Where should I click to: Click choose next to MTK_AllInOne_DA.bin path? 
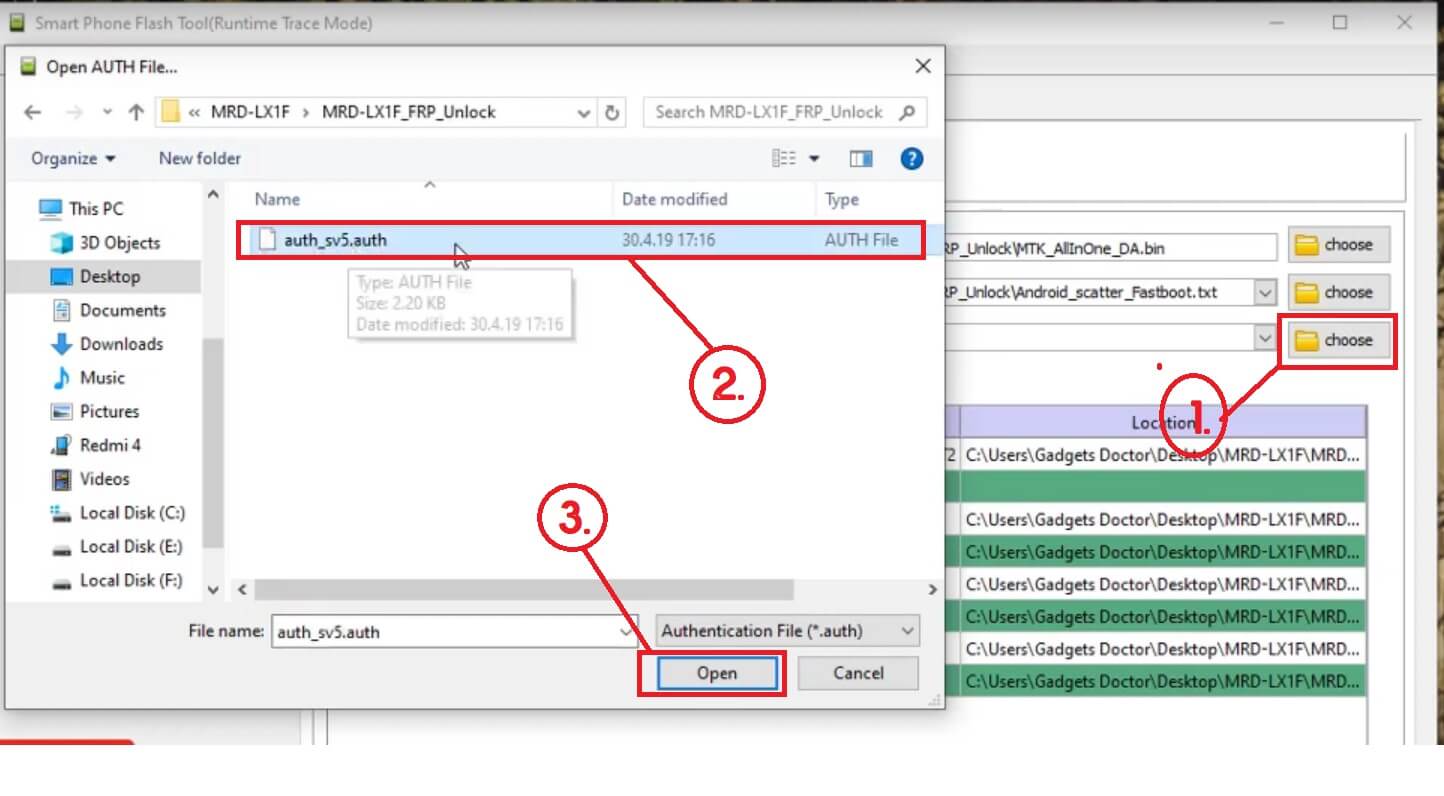click(x=1339, y=244)
